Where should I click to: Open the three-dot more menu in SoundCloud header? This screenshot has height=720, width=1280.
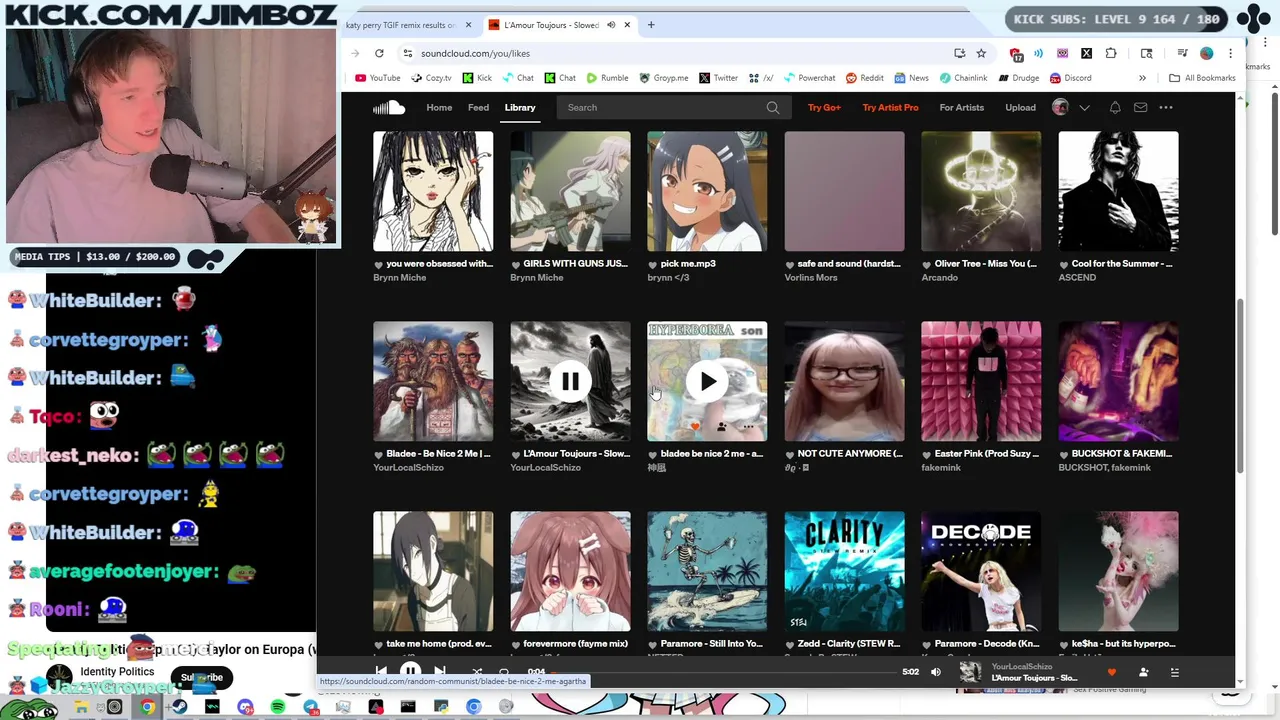(1166, 108)
